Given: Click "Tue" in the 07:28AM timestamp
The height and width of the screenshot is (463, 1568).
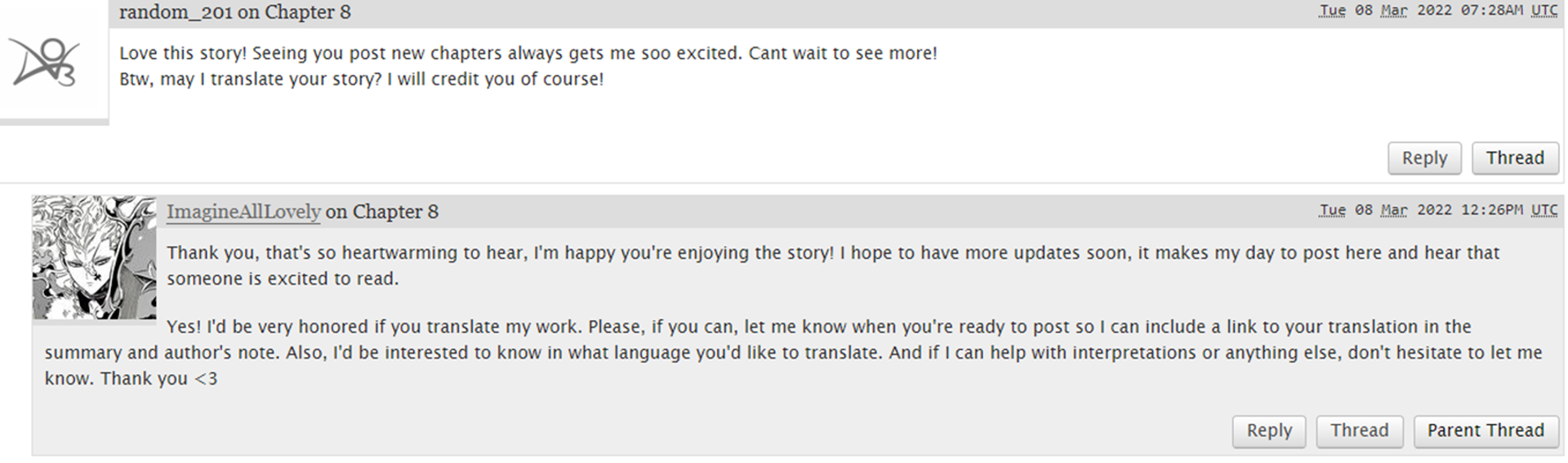Looking at the screenshot, I should pos(1332,11).
